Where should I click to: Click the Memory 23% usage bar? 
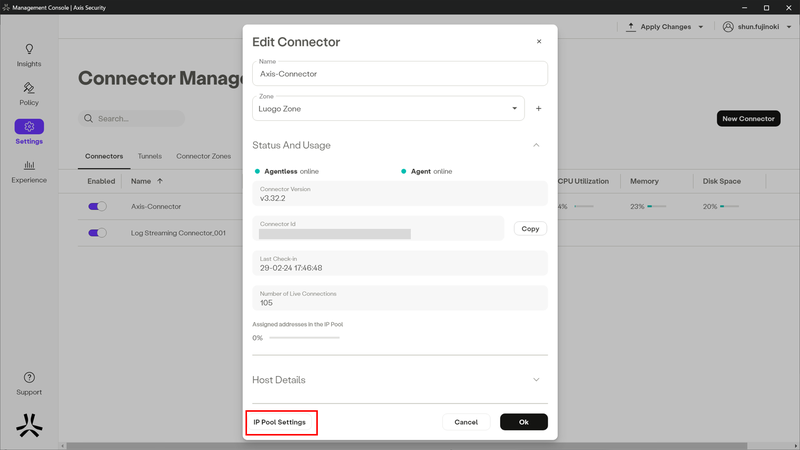(x=657, y=207)
